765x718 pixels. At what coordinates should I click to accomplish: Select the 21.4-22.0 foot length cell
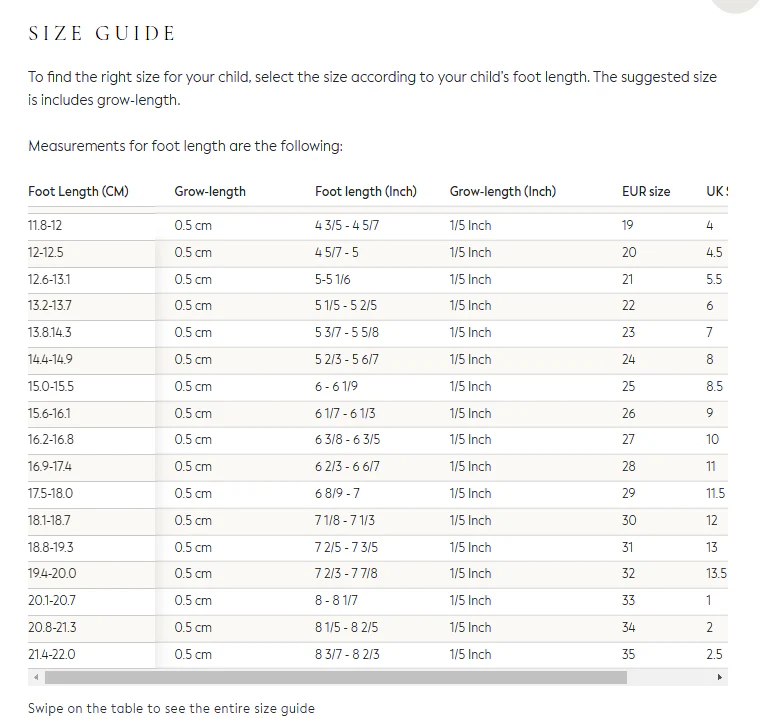click(52, 655)
